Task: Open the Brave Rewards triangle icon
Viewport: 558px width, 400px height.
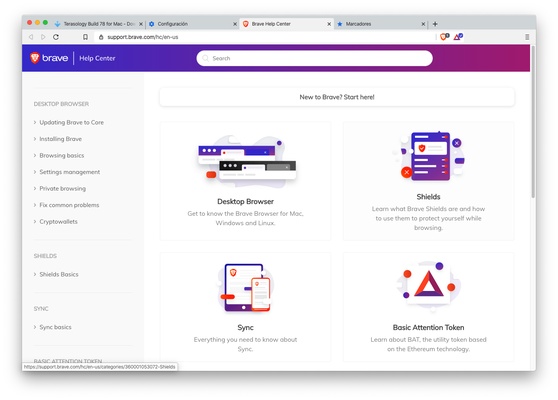Action: (458, 37)
